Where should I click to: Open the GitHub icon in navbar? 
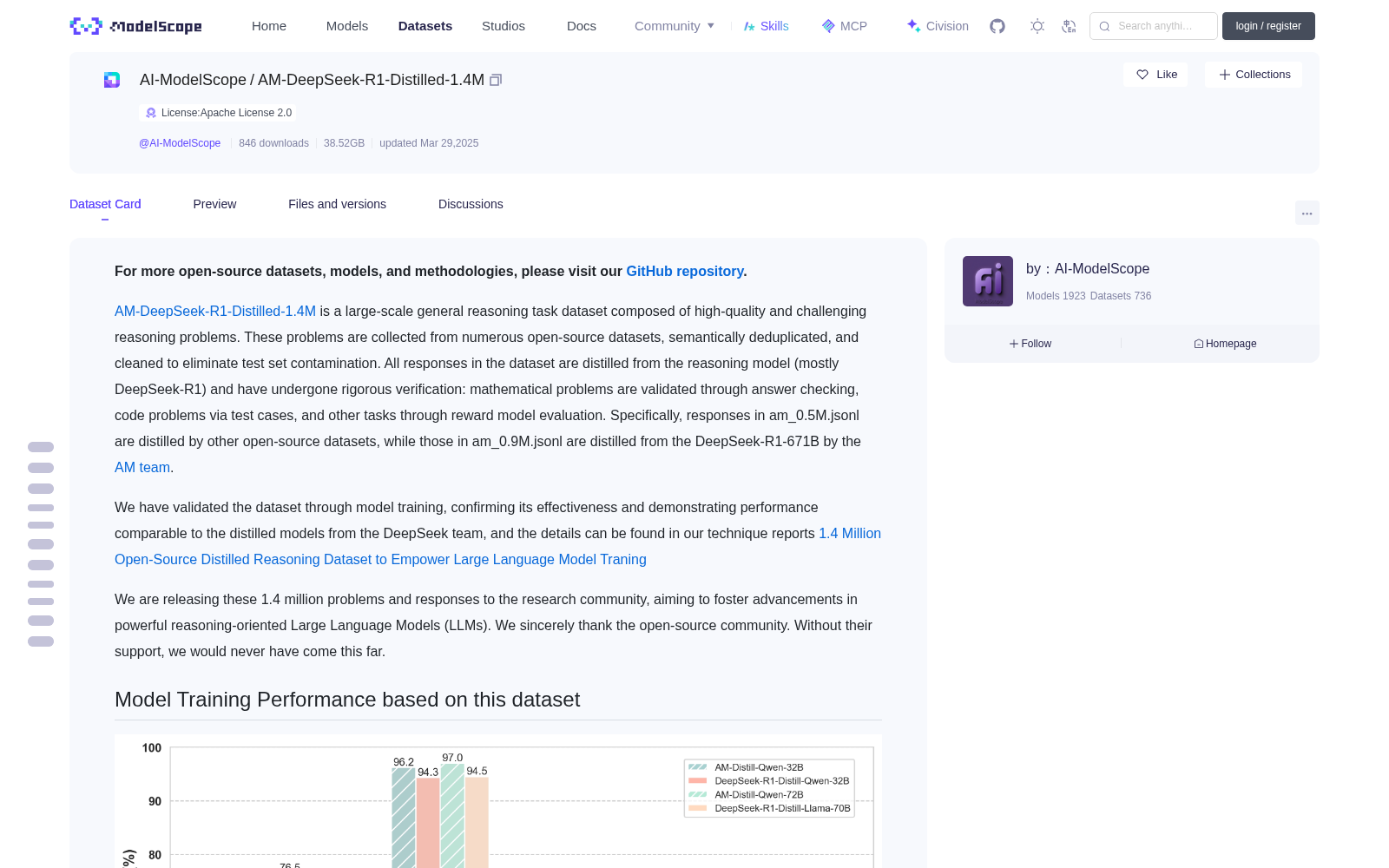997,26
